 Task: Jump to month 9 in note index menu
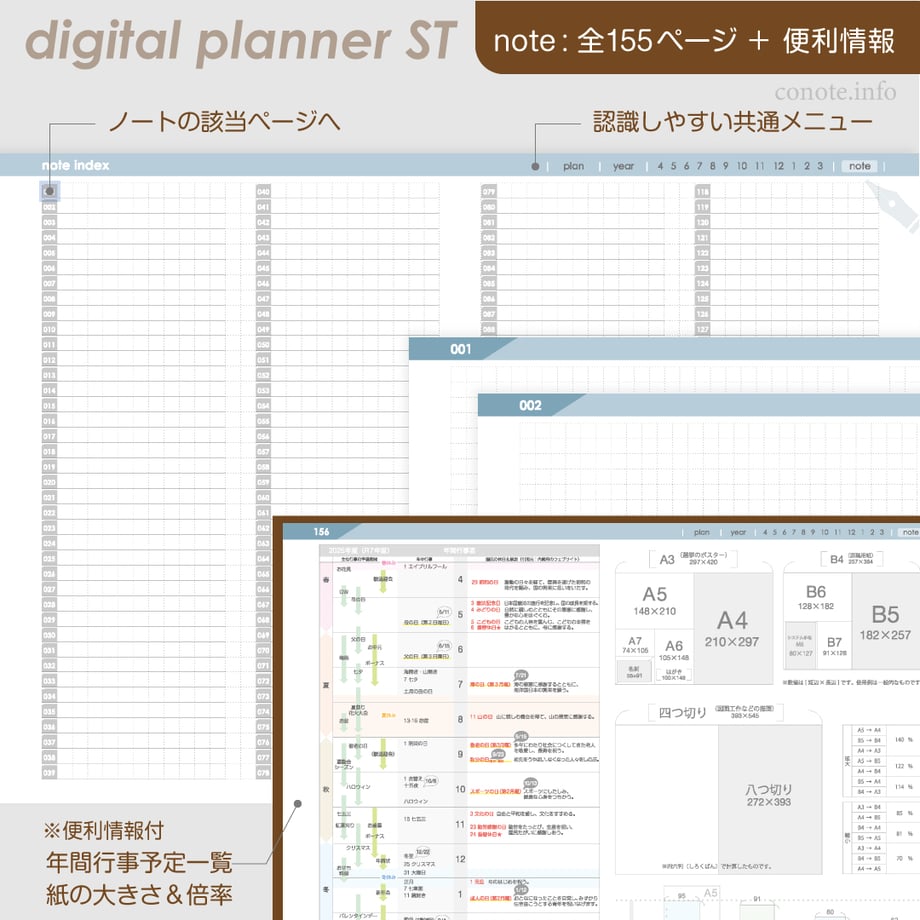726,166
